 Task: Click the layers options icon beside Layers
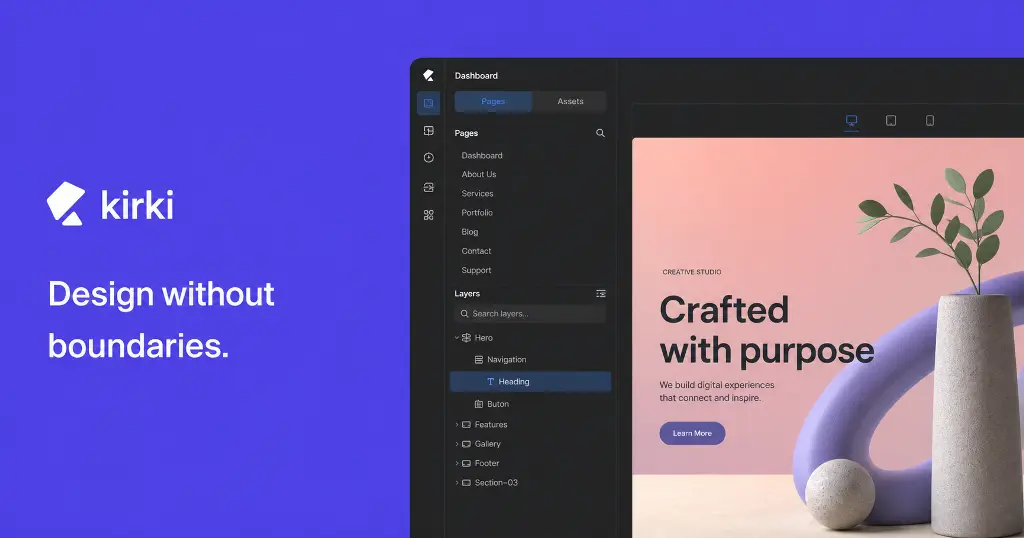point(601,294)
